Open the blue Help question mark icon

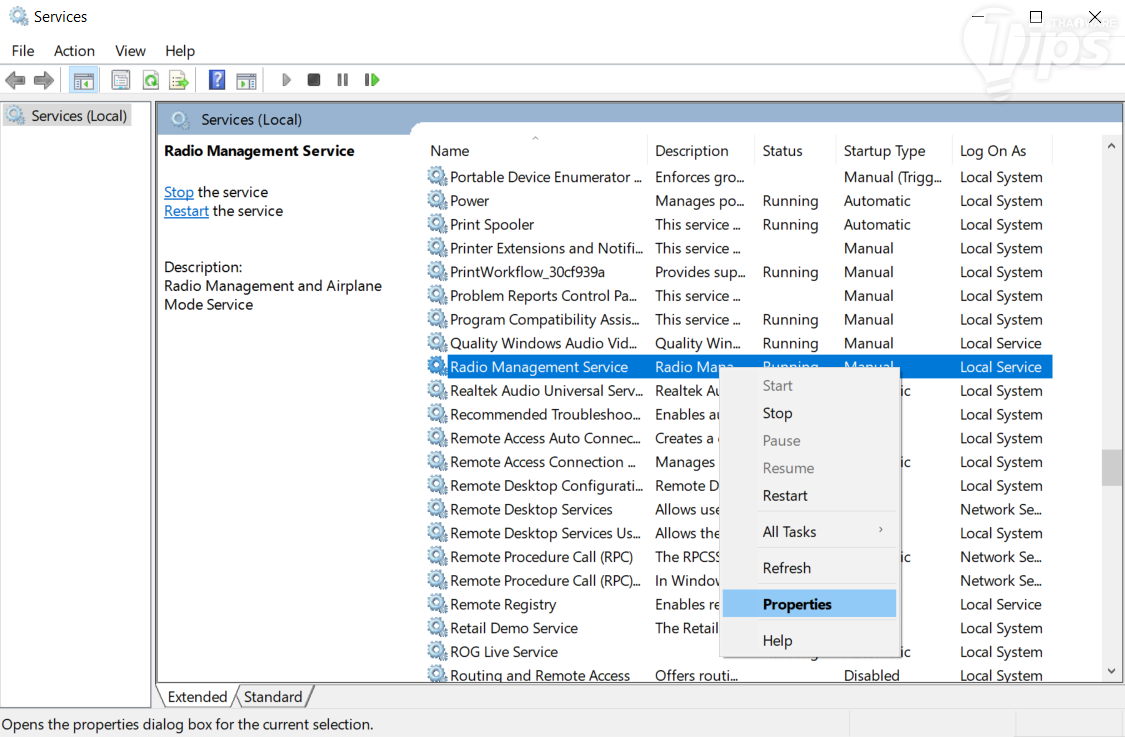point(217,80)
